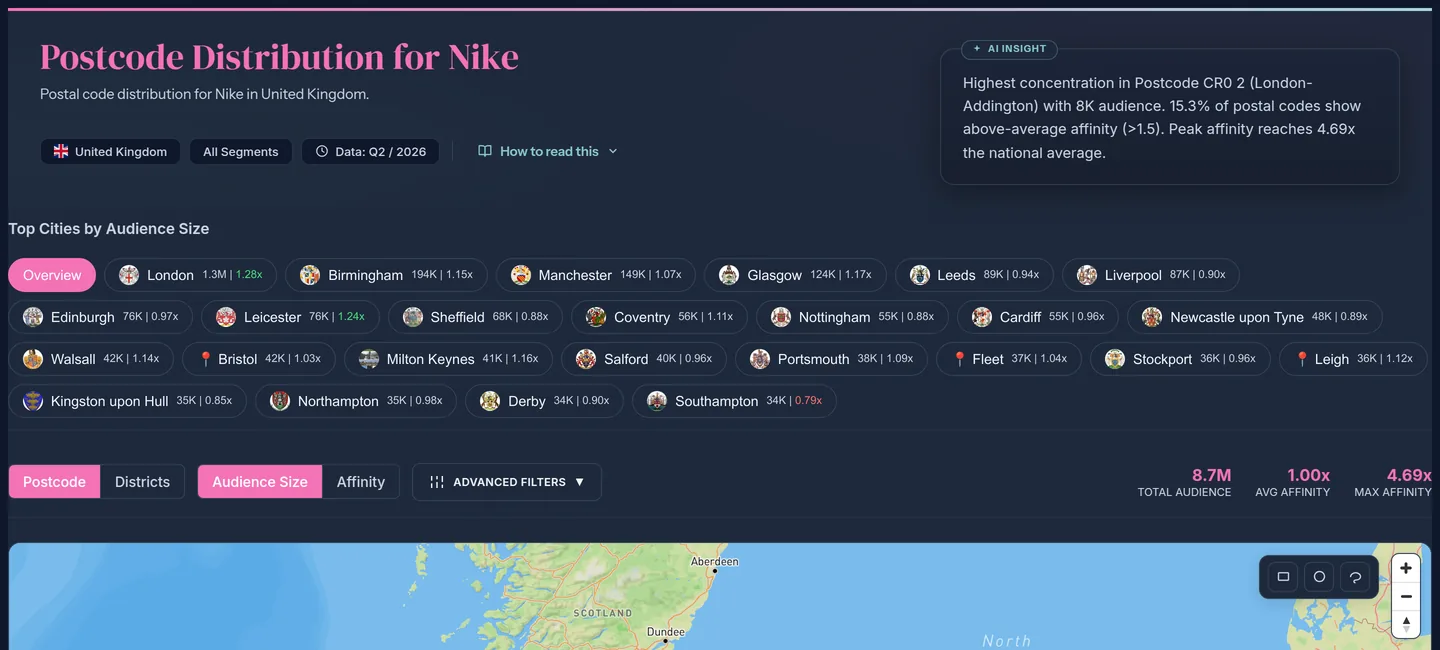The width and height of the screenshot is (1440, 650).
Task: Click the Fleet location pin icon
Action: pyautogui.click(x=960, y=359)
